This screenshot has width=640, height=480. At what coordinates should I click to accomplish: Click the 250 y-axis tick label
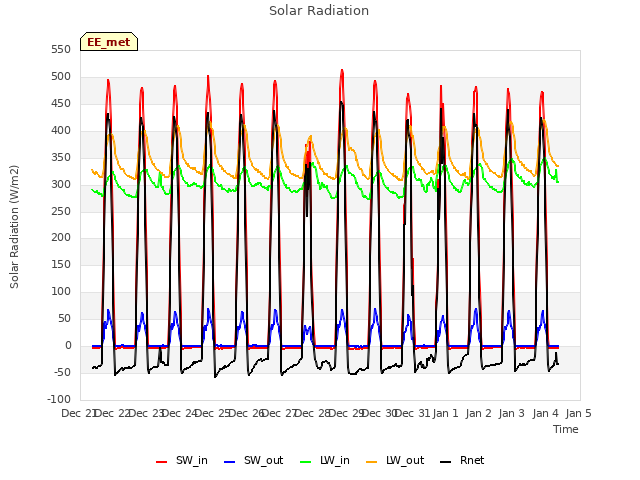coord(61,211)
